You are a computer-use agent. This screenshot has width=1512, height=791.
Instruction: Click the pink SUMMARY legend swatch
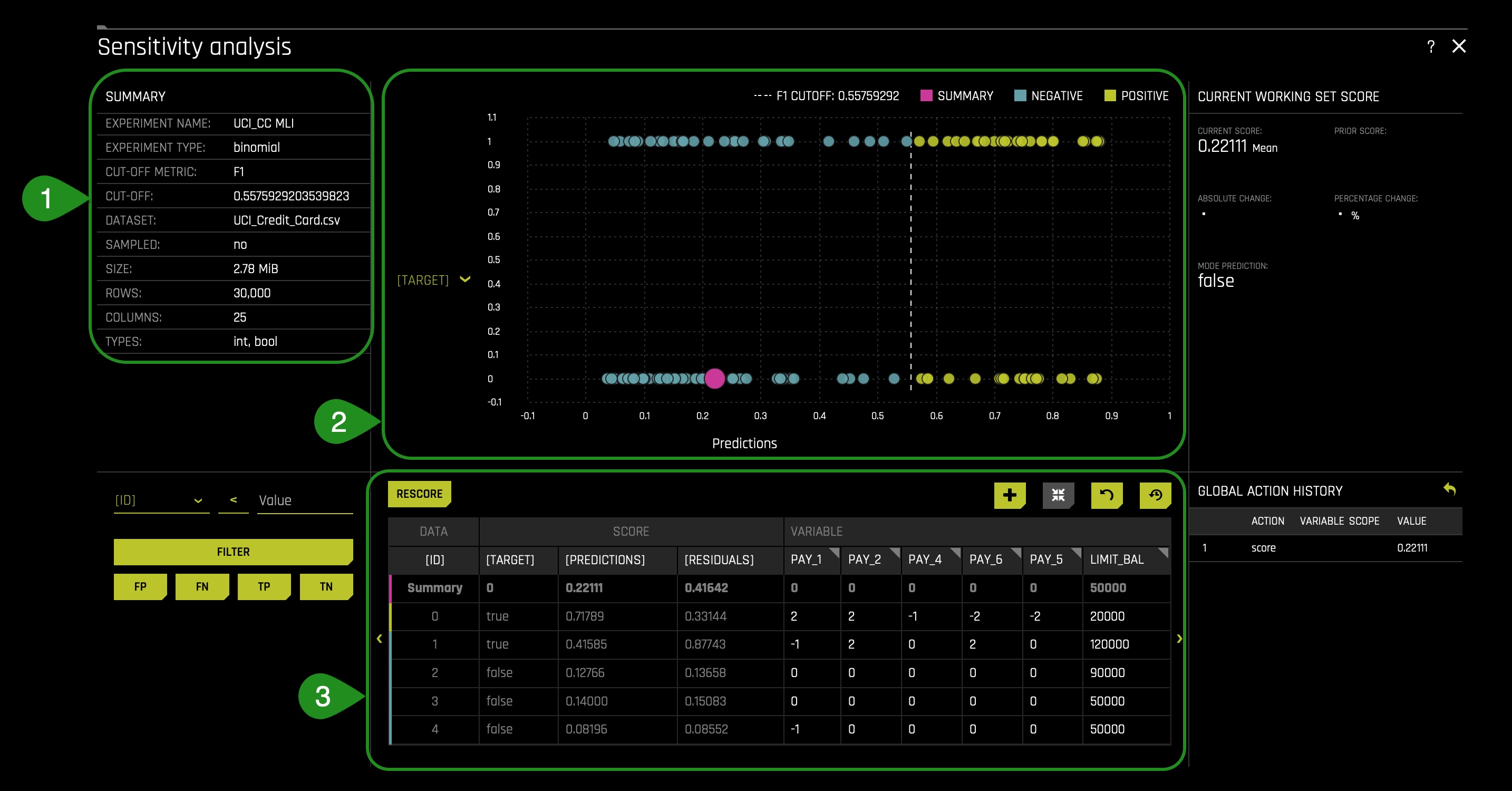pyautogui.click(x=926, y=96)
